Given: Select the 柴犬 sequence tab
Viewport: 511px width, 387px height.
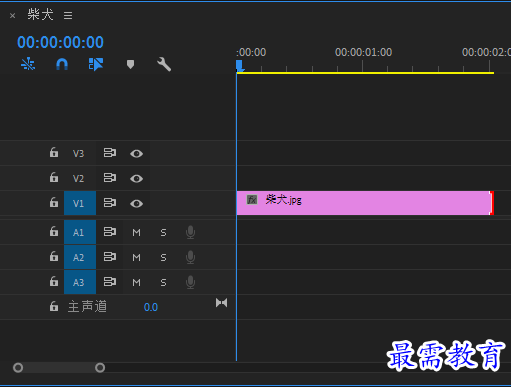Looking at the screenshot, I should click(40, 14).
